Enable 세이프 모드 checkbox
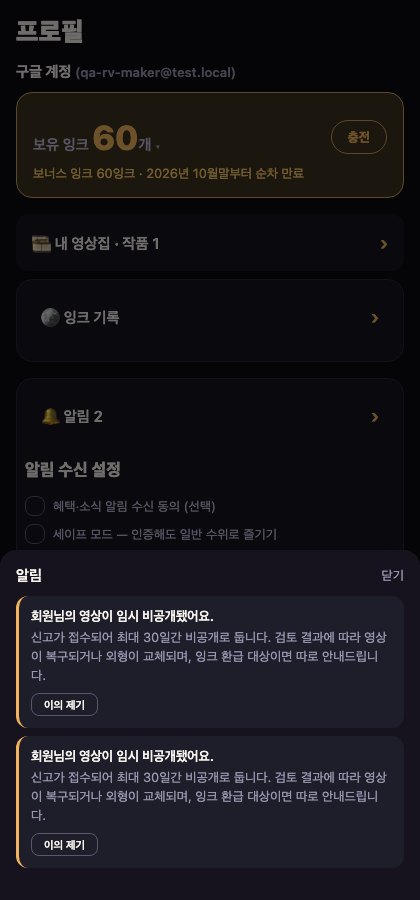The image size is (420, 900). [35, 534]
